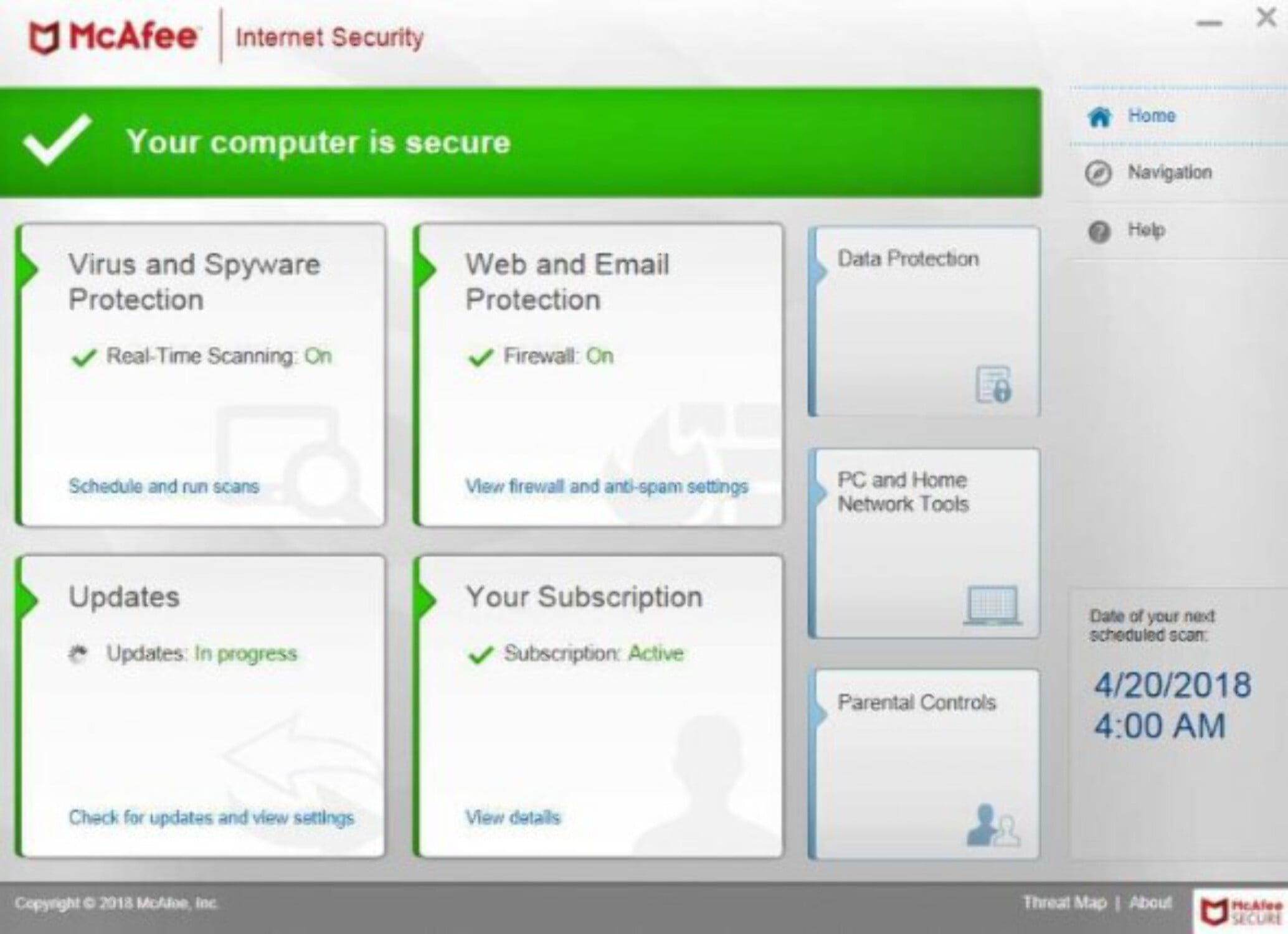
Task: Click the Real-Time Scanning On checkmark
Action: pyautogui.click(x=84, y=357)
